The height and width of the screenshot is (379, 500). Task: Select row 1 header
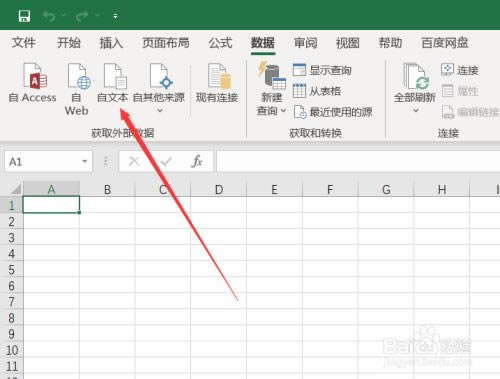11,205
